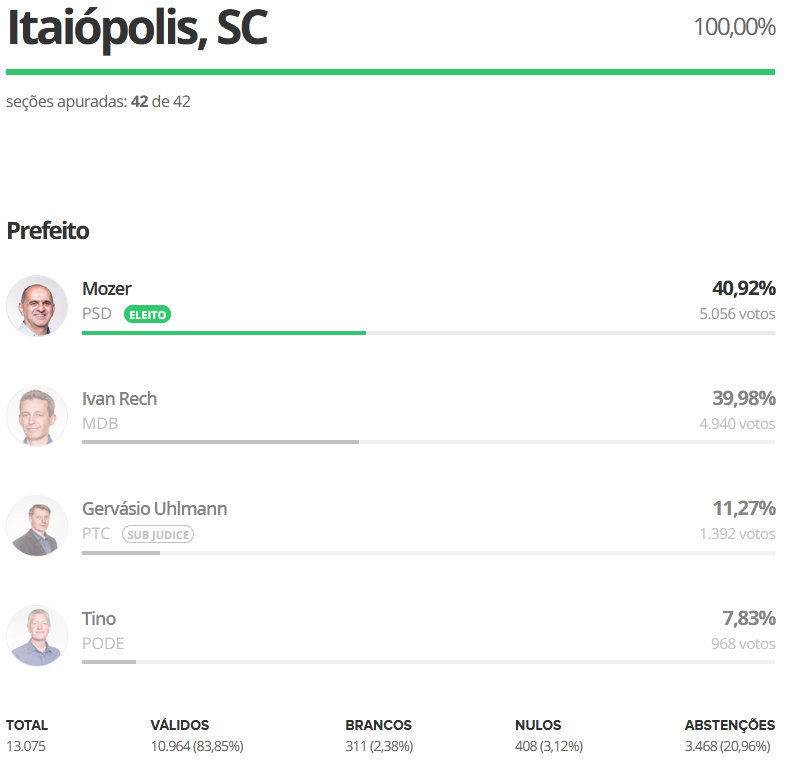Click Mozer's green vote share bar
The image size is (785, 771).
(223, 332)
